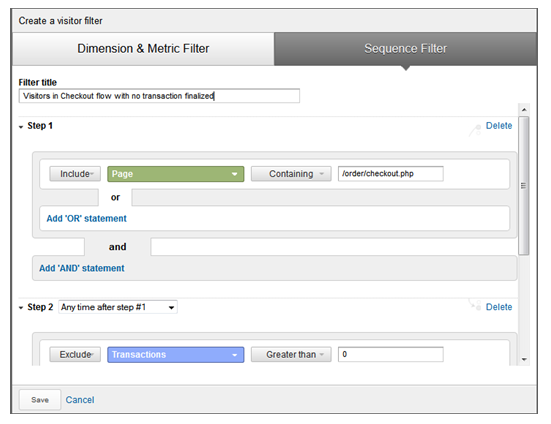Viewport: 551px width, 424px height.
Task: Select the Sequence Filter tab
Action: point(406,49)
